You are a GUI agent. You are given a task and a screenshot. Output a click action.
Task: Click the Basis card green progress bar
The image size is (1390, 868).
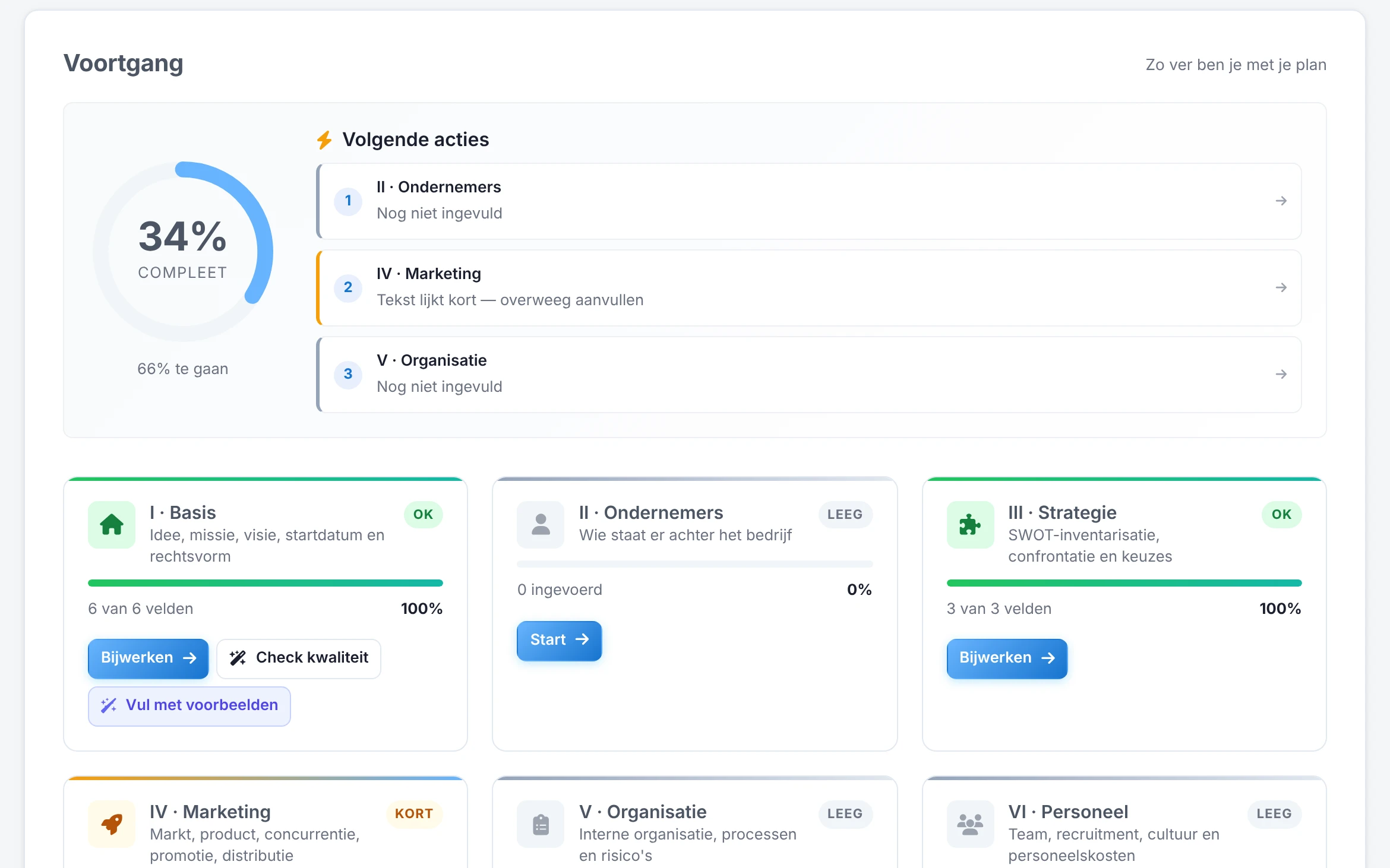266,583
